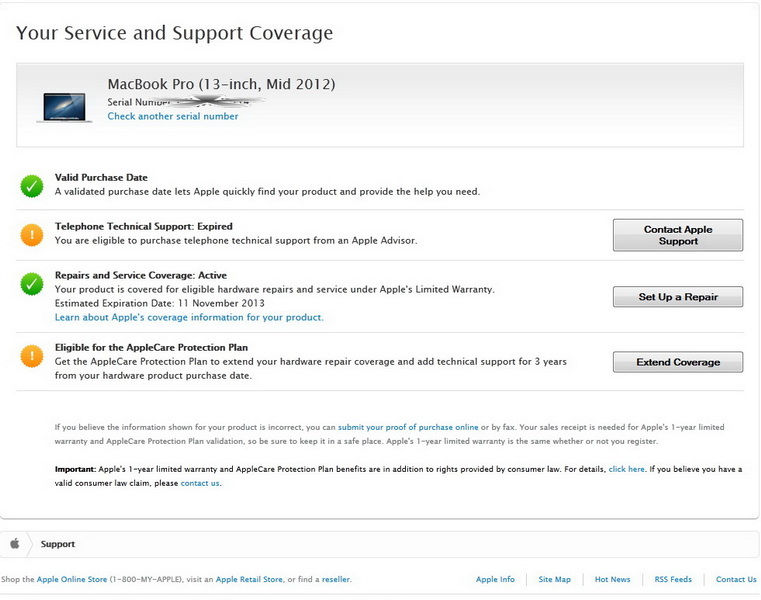The image size is (761, 600).
Task: Click the Apple logo in breadcrumb
Action: 15,544
